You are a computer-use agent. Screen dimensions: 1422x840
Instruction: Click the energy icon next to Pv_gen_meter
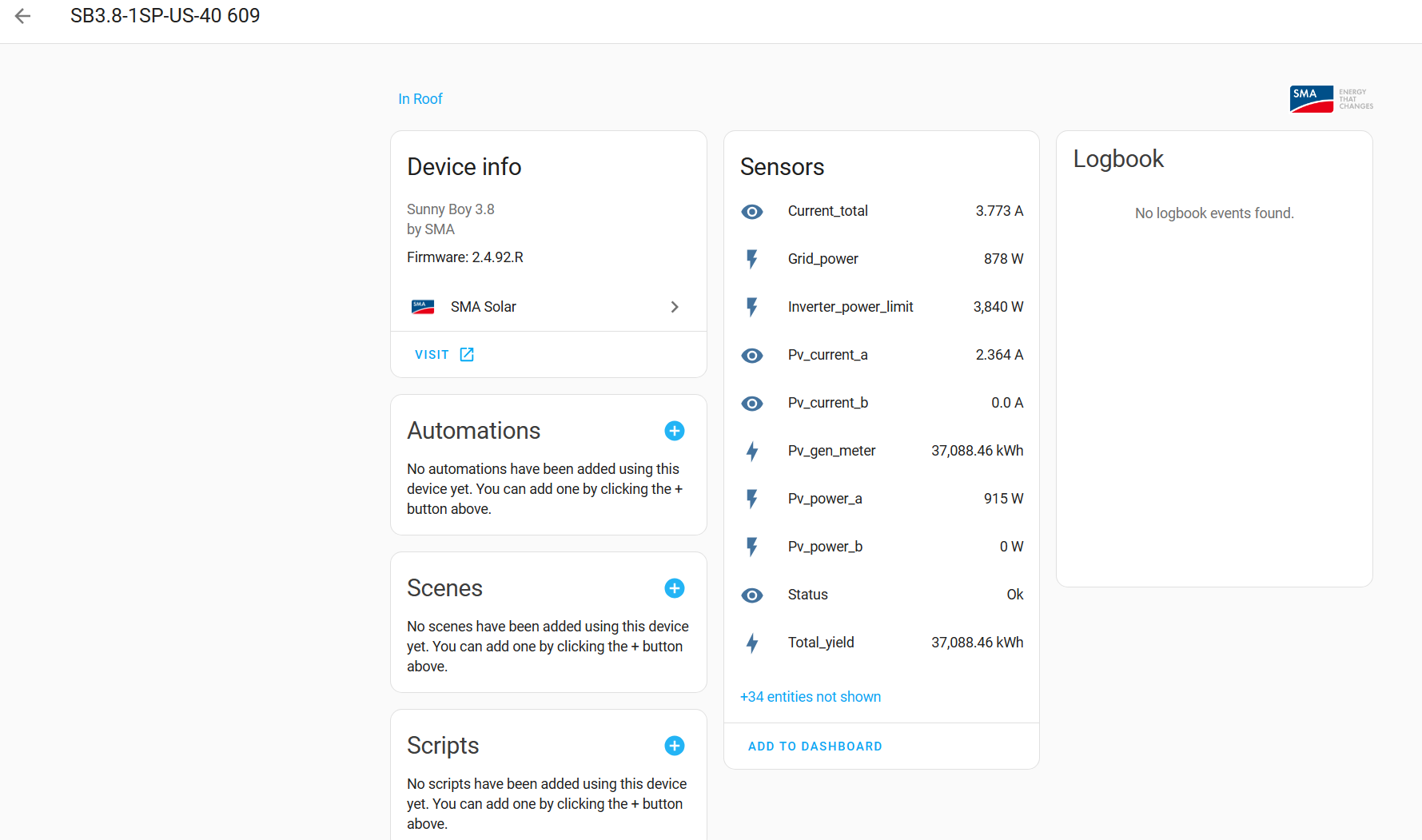752,451
